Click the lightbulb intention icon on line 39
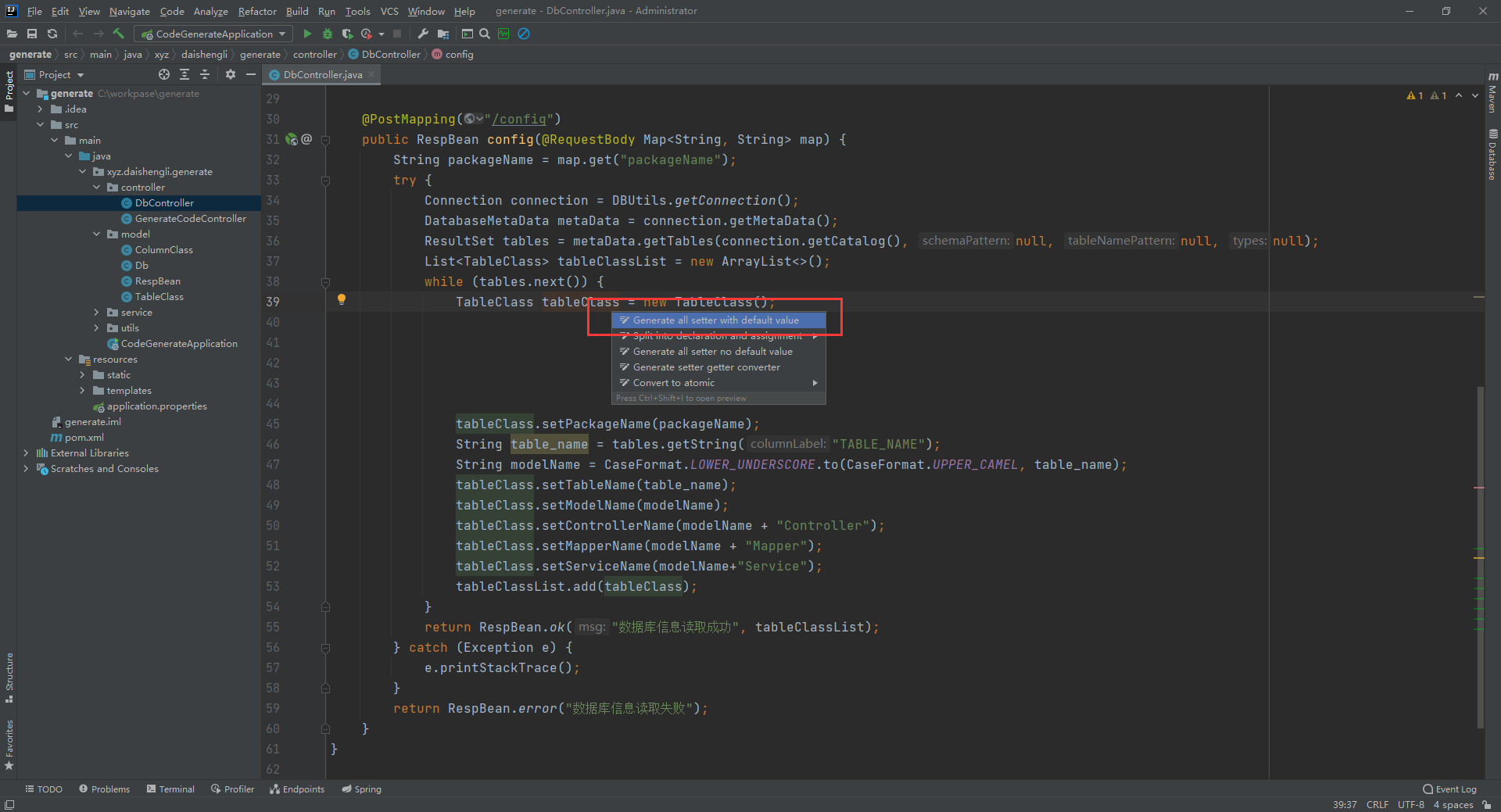1501x812 pixels. pyautogui.click(x=342, y=299)
